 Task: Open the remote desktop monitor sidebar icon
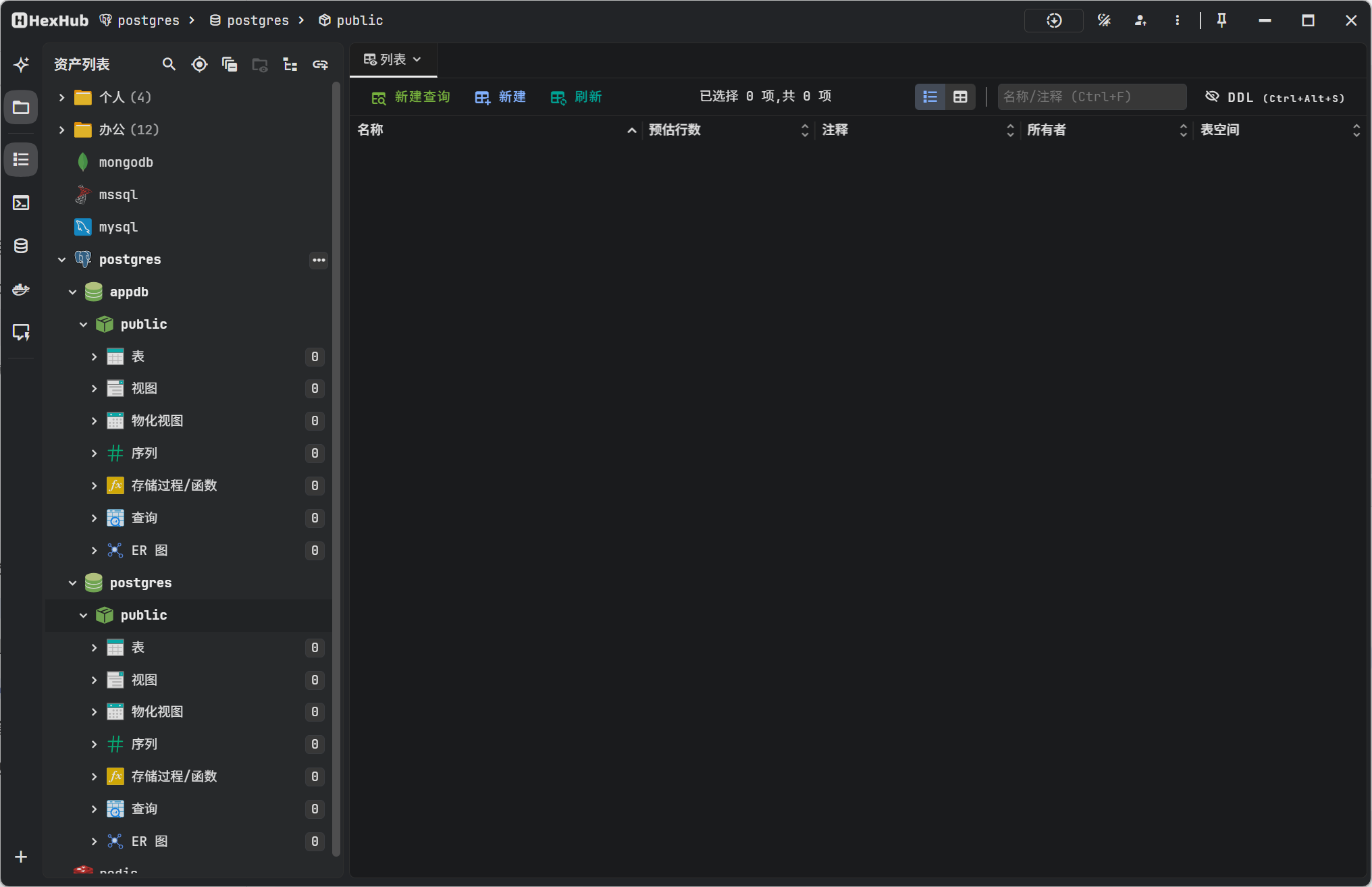(x=21, y=332)
